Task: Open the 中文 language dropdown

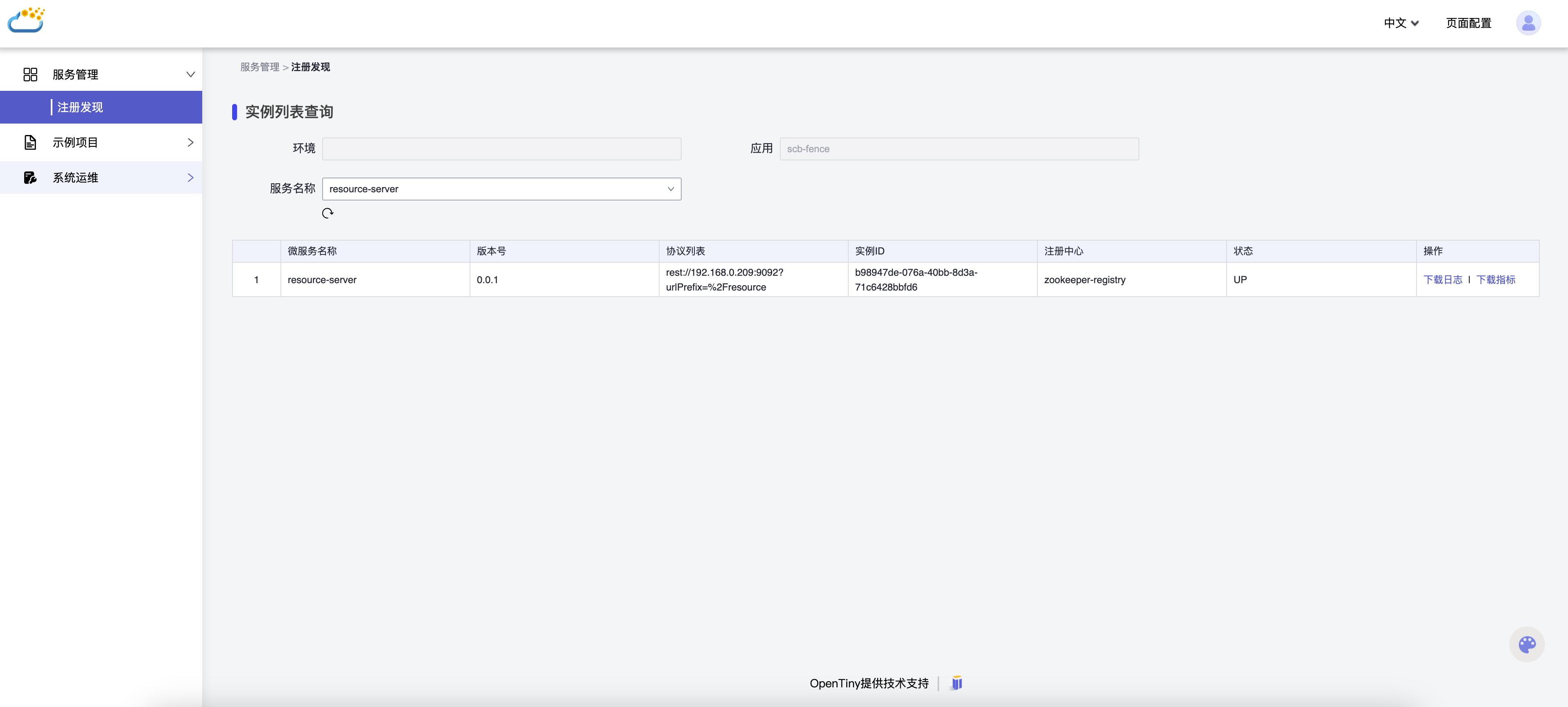Action: click(x=1401, y=23)
